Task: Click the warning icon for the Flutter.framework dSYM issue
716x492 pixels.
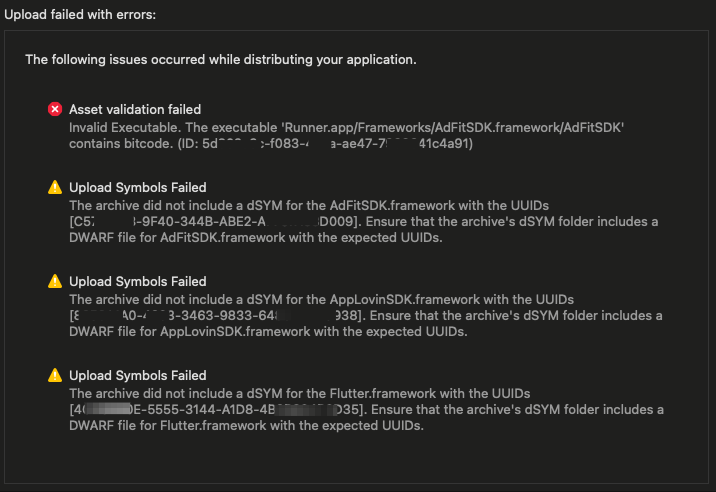Action: [x=54, y=375]
